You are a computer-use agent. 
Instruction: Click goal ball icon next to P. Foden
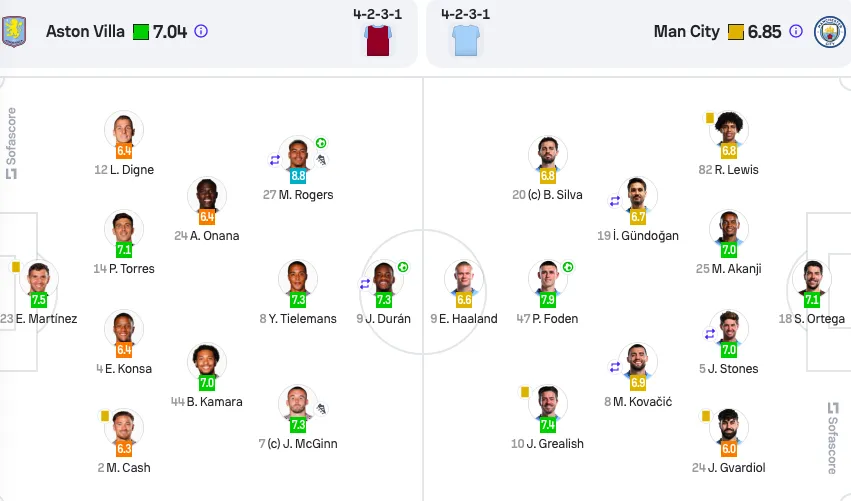pyautogui.click(x=568, y=267)
